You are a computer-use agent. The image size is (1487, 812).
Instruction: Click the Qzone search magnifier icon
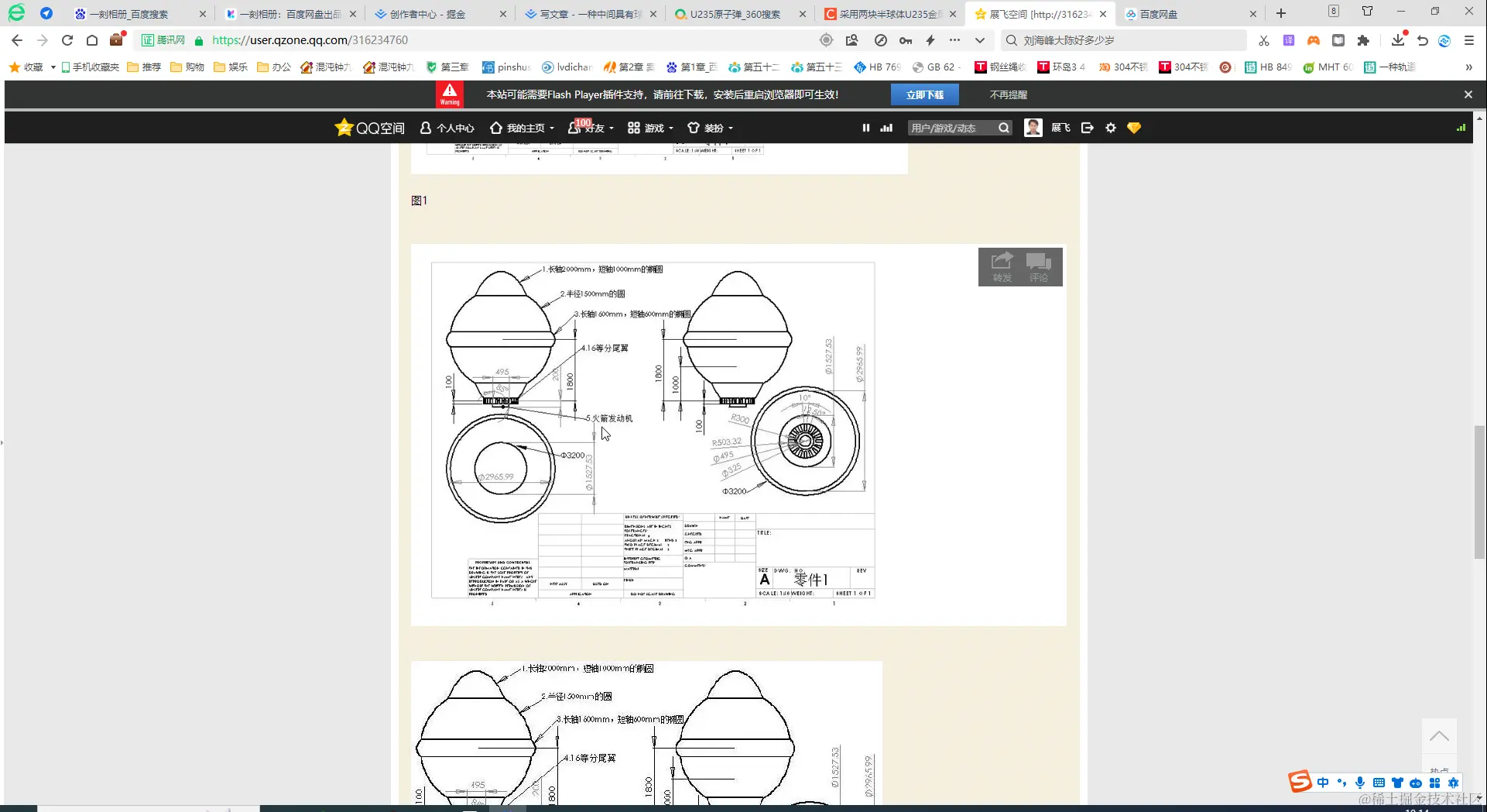point(1004,128)
